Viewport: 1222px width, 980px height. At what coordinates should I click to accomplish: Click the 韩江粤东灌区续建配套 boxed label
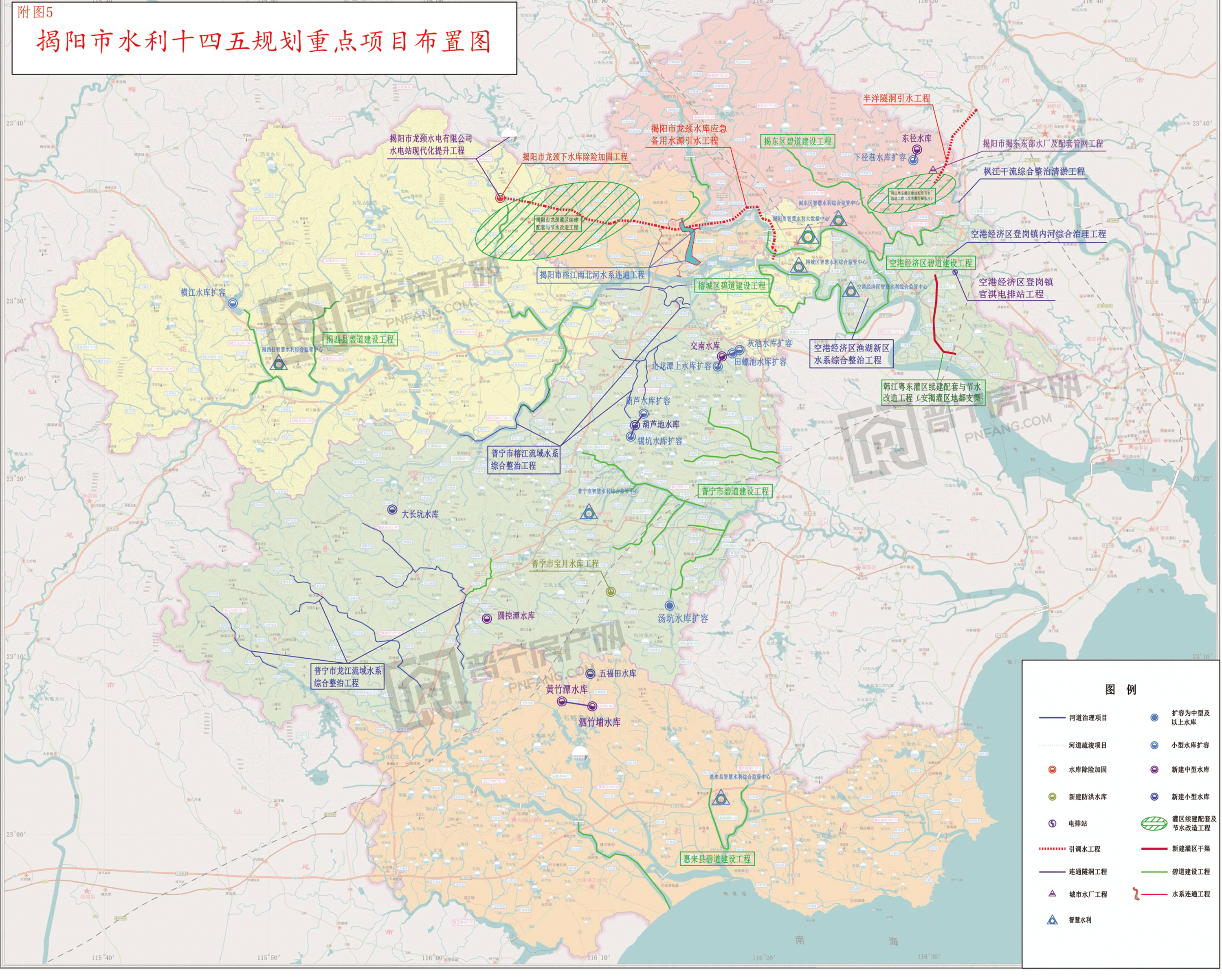coord(934,393)
